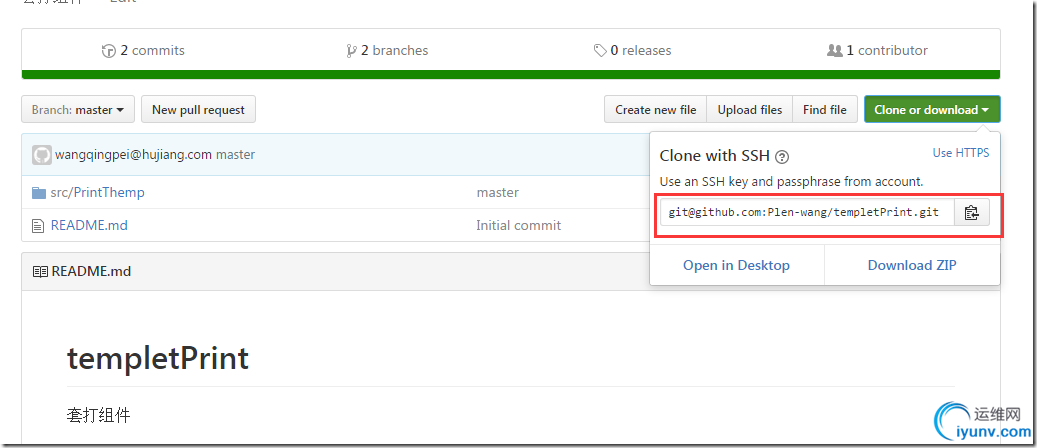
Task: Click Download ZIP
Action: tap(912, 265)
